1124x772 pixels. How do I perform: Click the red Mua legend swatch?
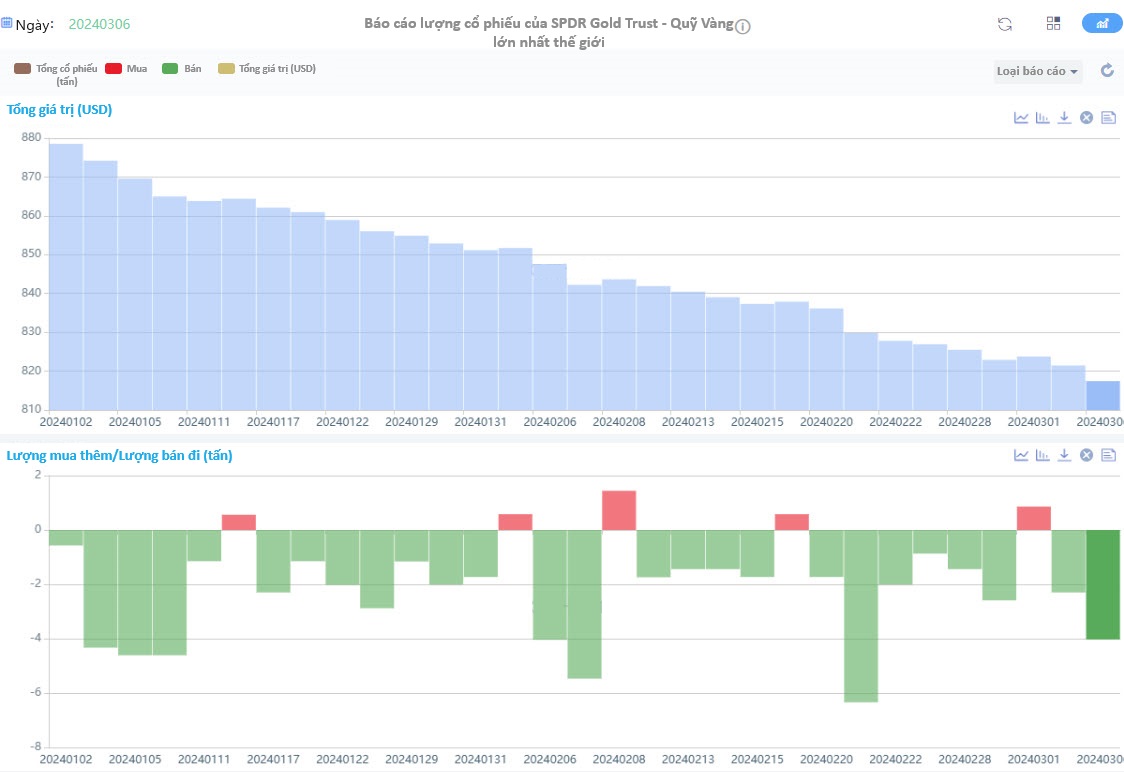pos(113,69)
